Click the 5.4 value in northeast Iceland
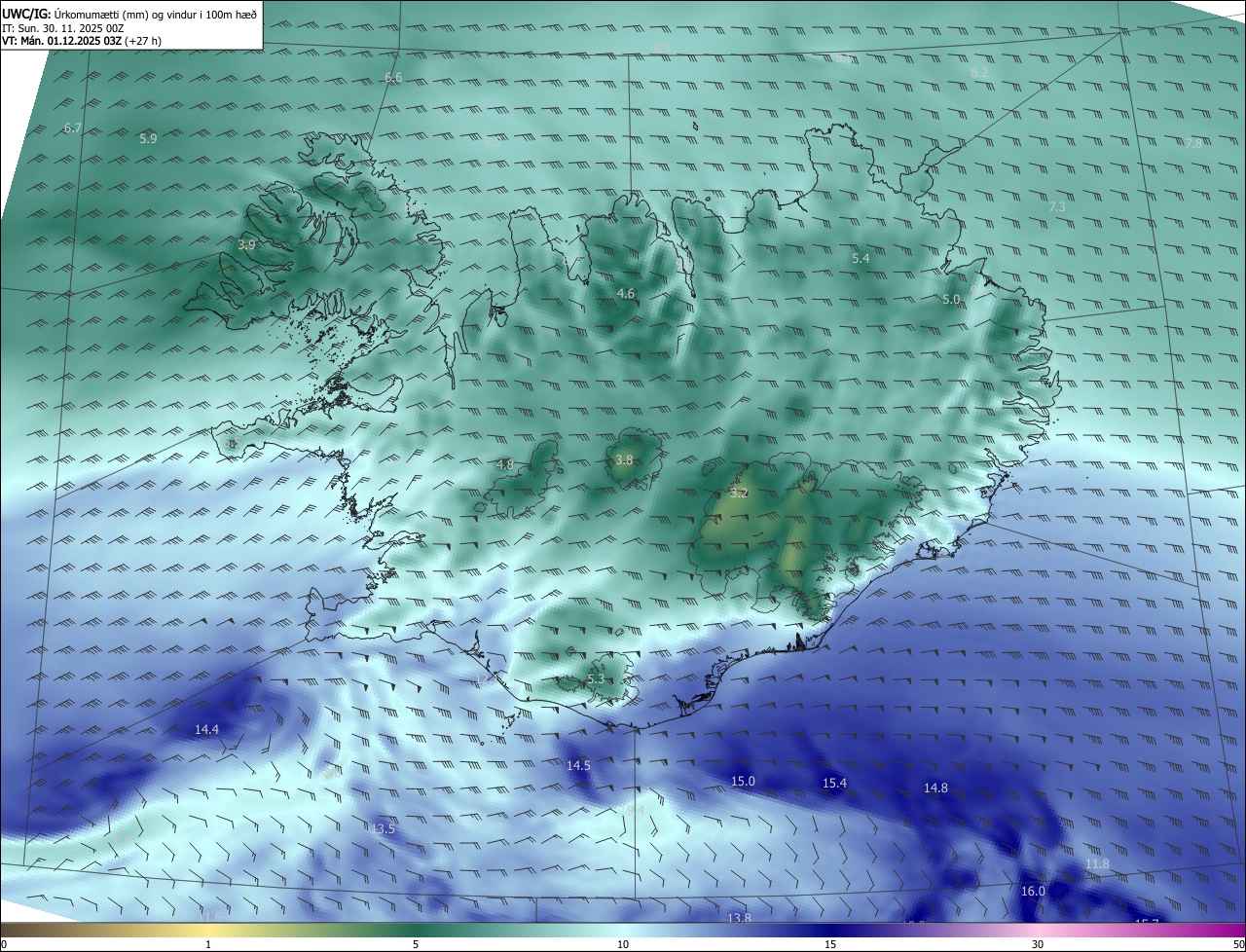This screenshot has width=1246, height=952. coord(861,258)
